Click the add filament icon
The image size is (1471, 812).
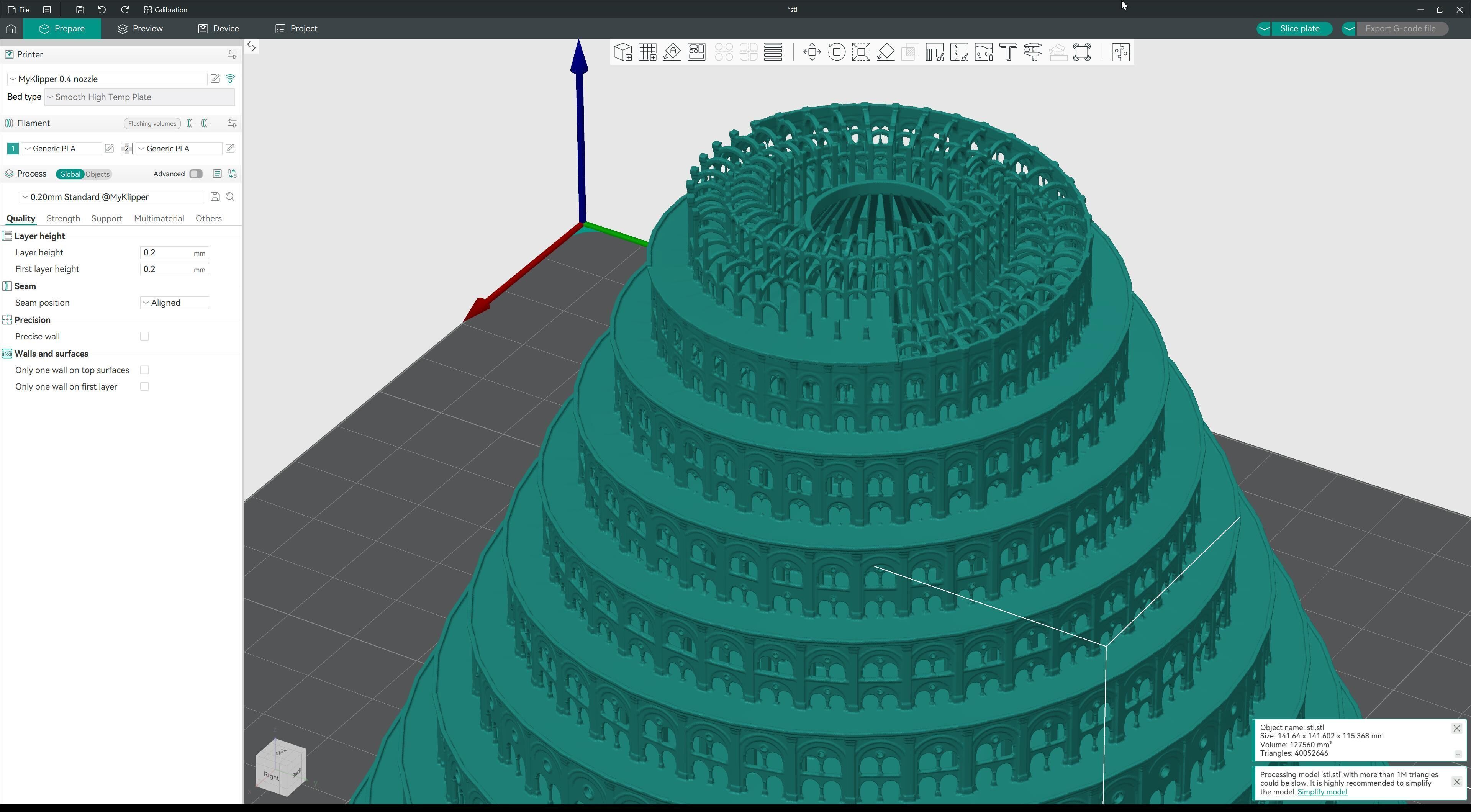(x=206, y=123)
